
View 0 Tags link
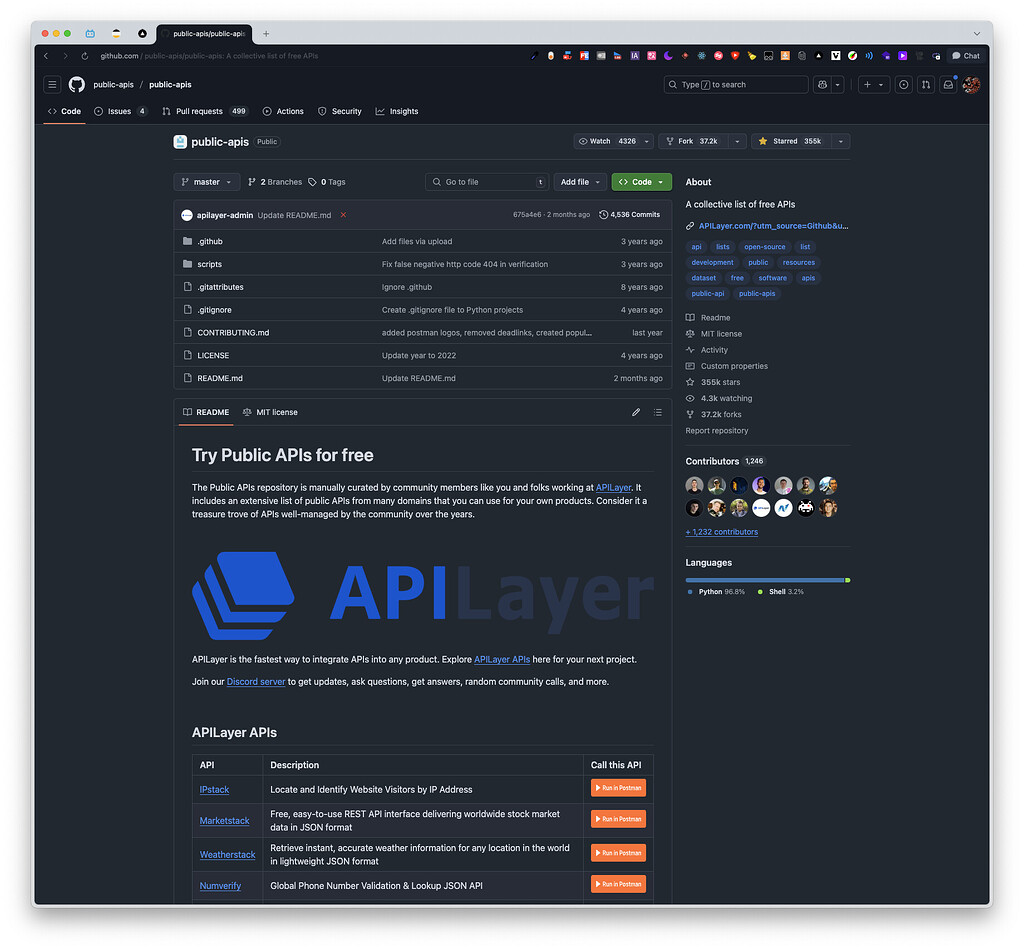tap(327, 182)
